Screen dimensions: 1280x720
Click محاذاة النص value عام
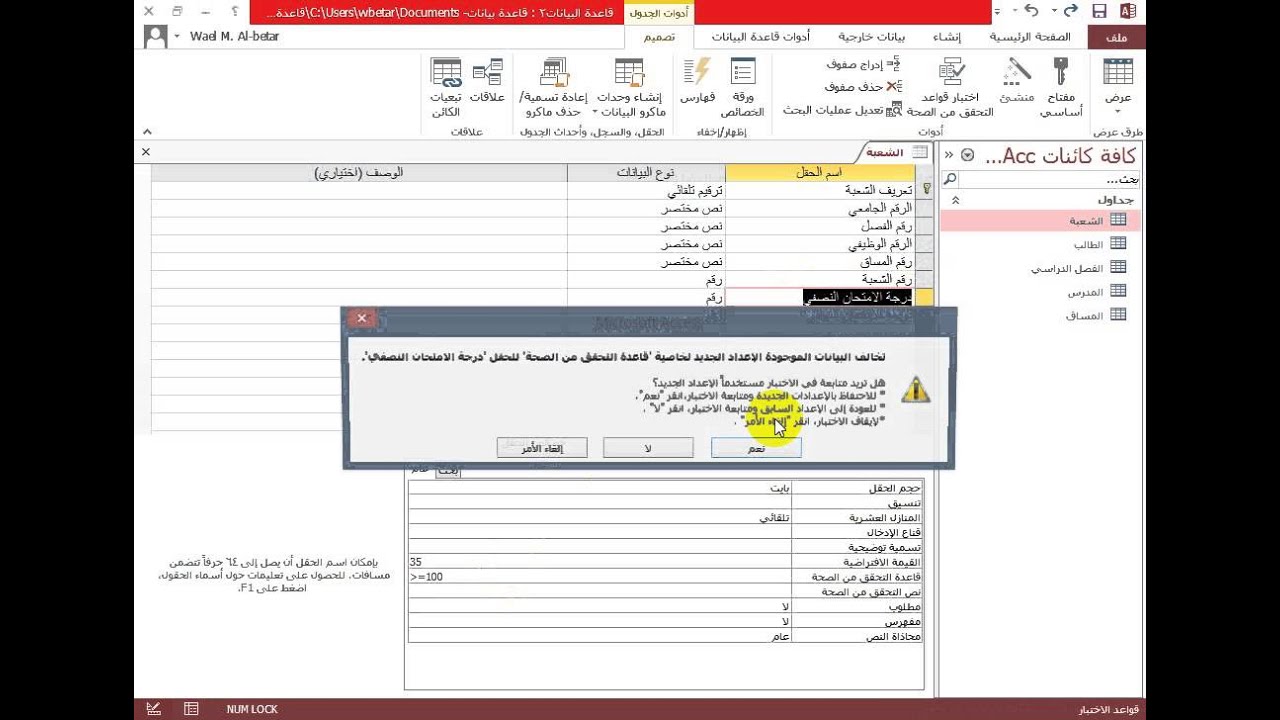[600, 636]
